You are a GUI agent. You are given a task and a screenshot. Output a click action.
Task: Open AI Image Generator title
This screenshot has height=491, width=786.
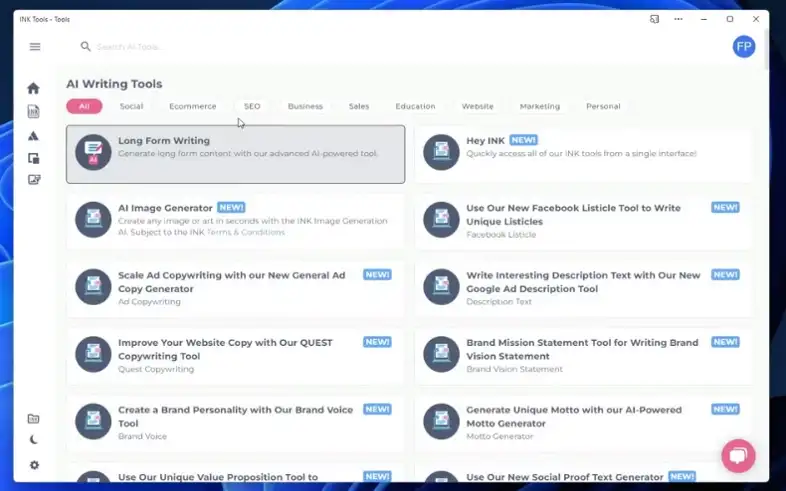coord(165,208)
